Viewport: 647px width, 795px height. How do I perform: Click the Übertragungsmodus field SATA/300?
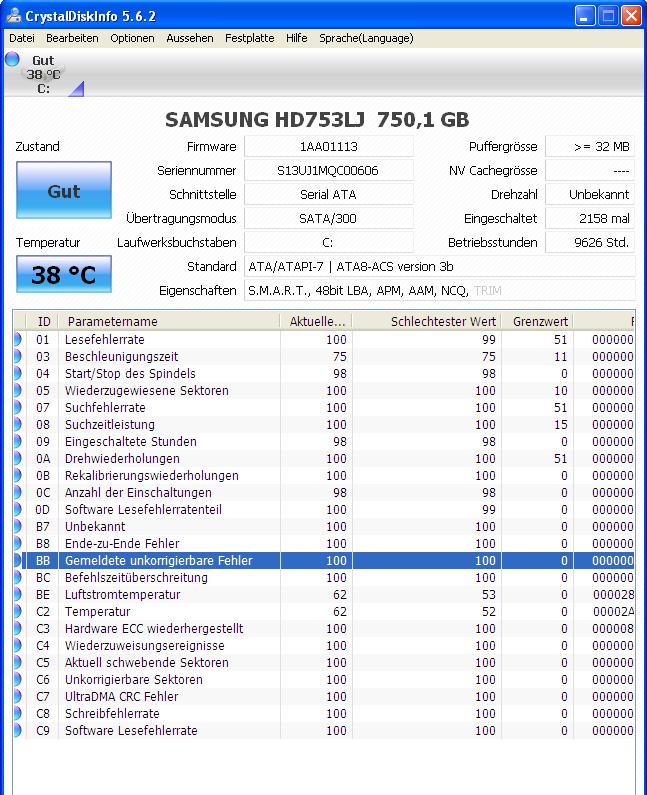[x=329, y=219]
